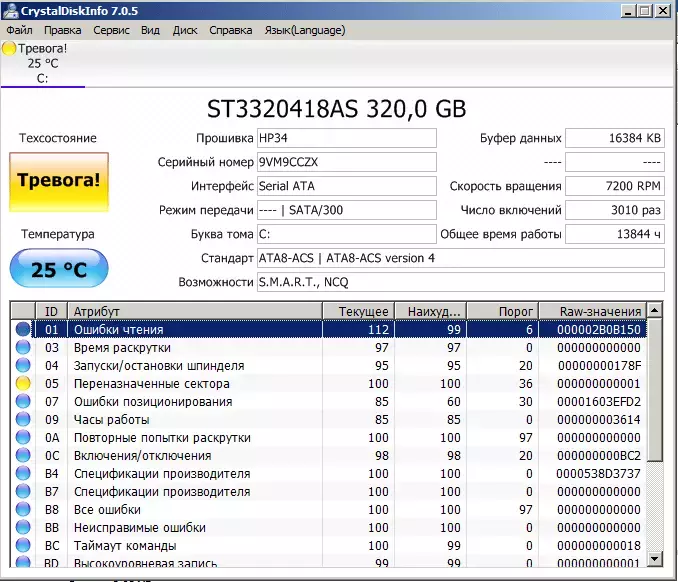Select the Ошибки позиционирования row text

point(153,402)
